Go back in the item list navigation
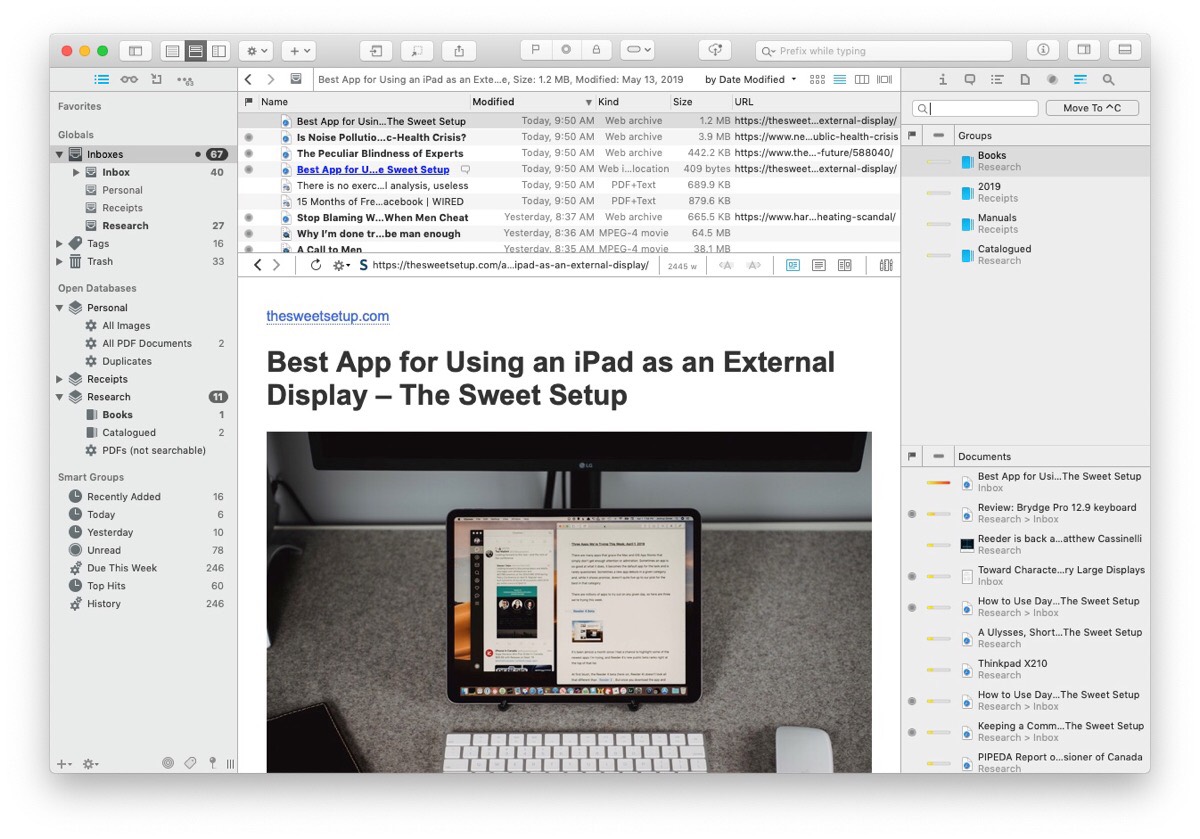This screenshot has height=839, width=1200. 248,79
